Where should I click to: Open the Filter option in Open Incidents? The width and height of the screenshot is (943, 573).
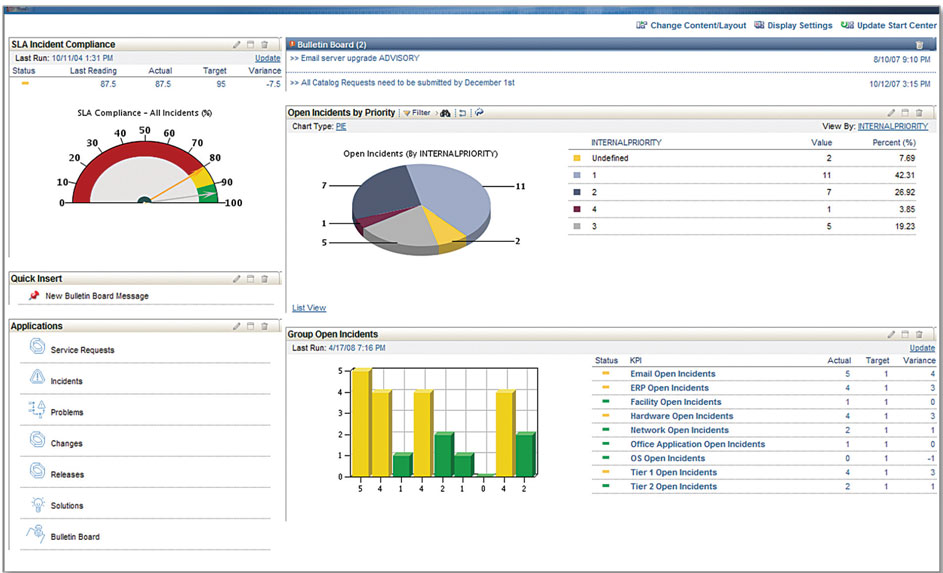point(416,113)
